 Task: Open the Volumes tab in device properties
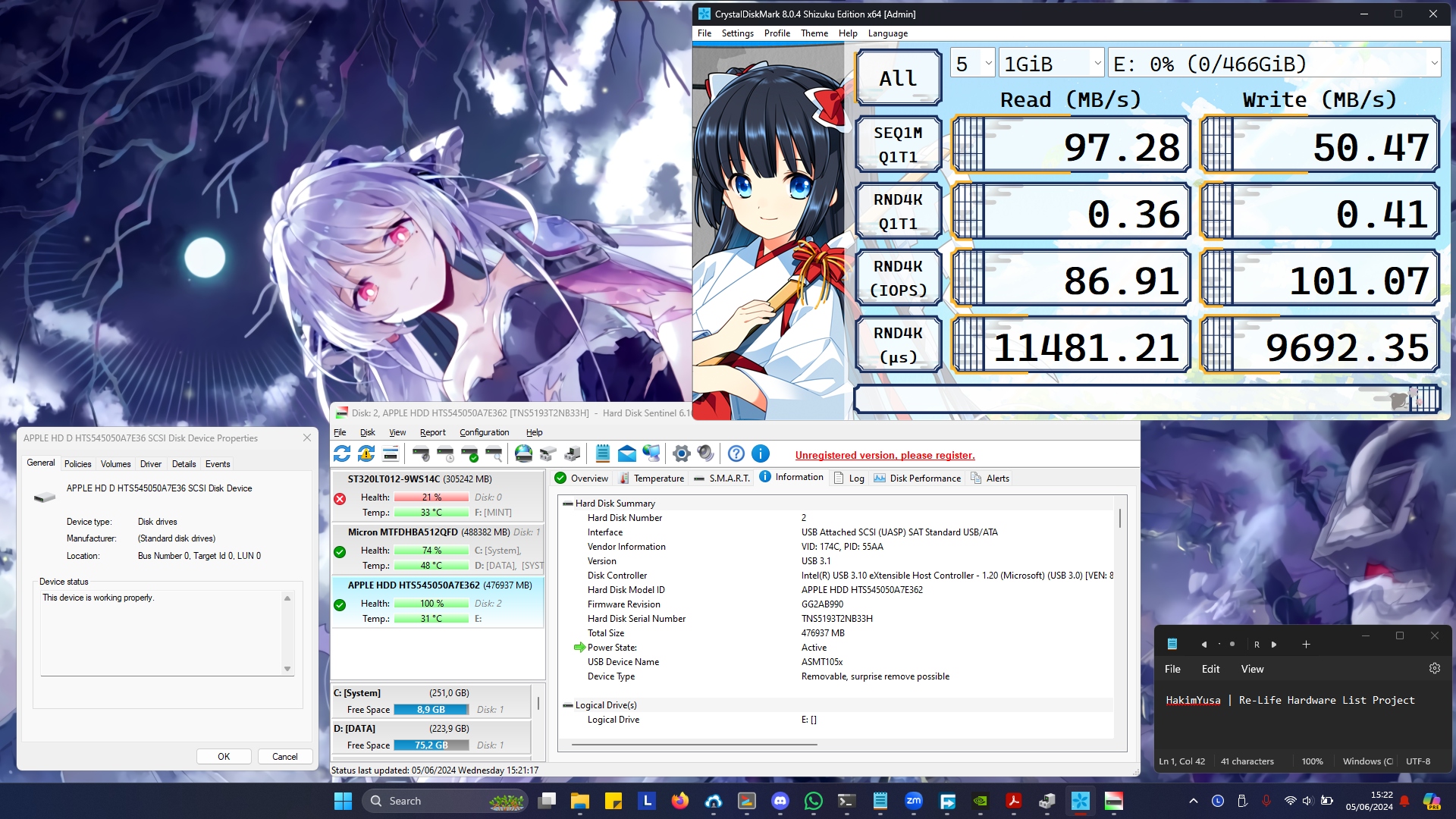click(x=115, y=464)
